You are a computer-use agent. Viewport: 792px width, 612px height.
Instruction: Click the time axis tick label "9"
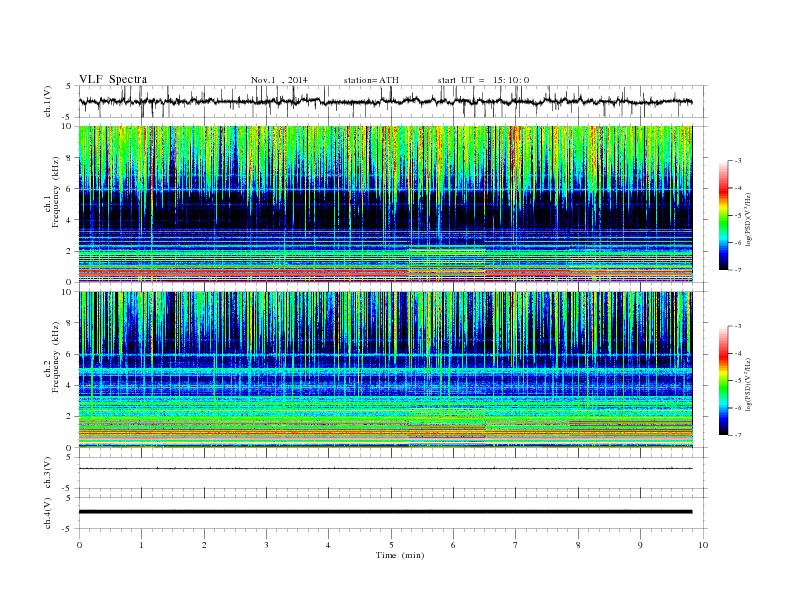640,545
